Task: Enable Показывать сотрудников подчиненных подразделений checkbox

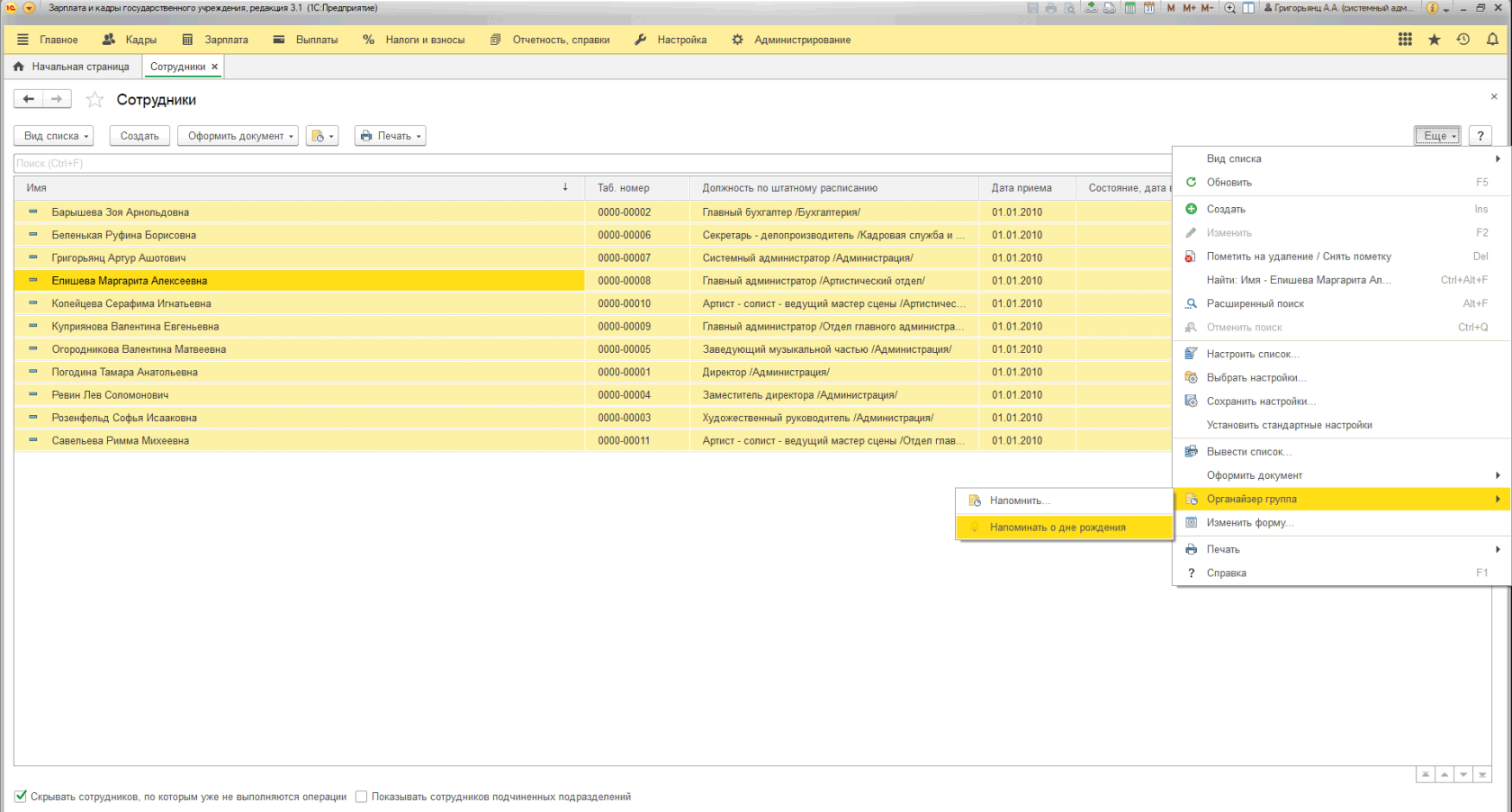Action: point(361,797)
